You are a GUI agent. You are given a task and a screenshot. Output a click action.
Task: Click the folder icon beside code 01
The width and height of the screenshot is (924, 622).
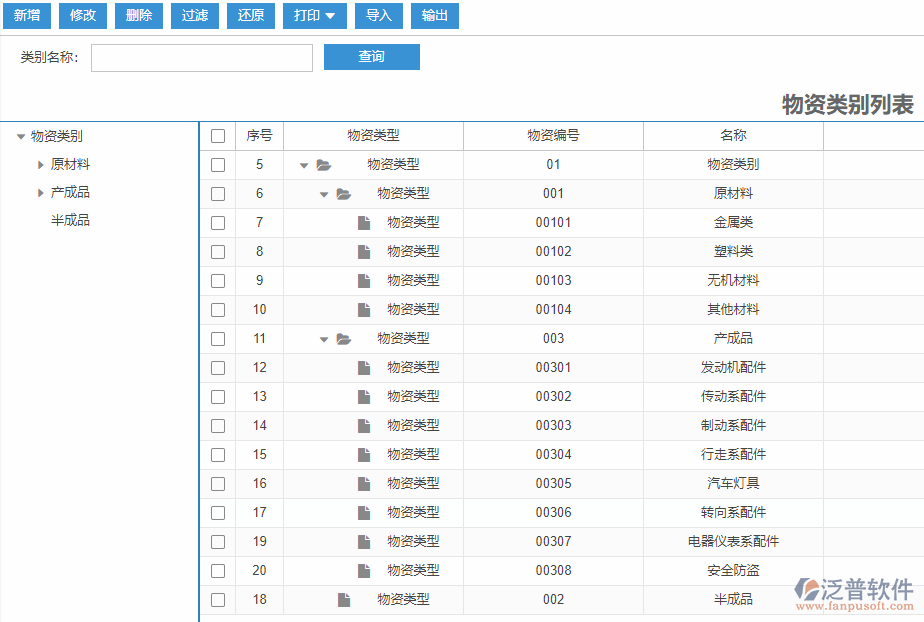pos(323,164)
